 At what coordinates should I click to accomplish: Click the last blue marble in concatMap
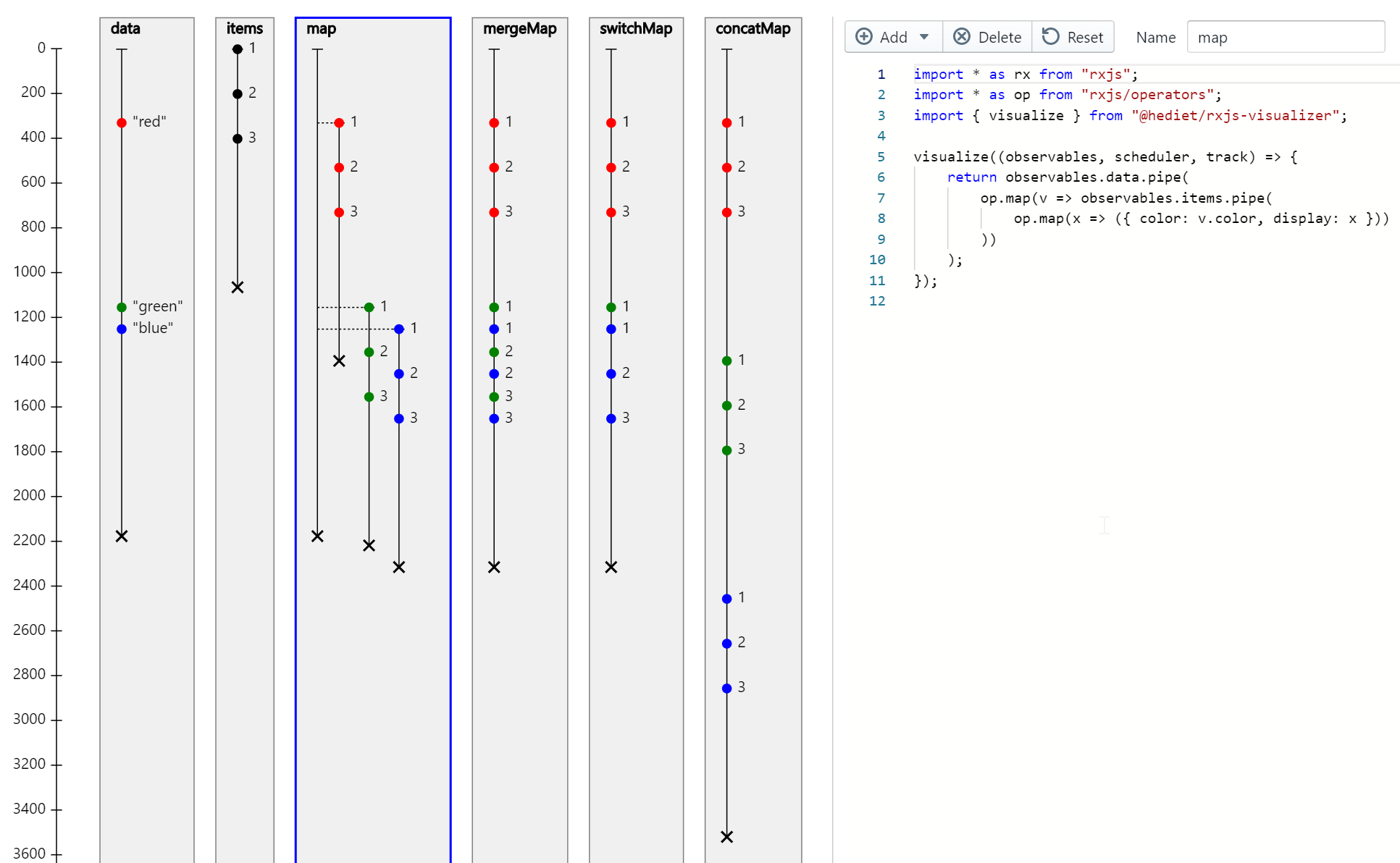pyautogui.click(x=727, y=689)
